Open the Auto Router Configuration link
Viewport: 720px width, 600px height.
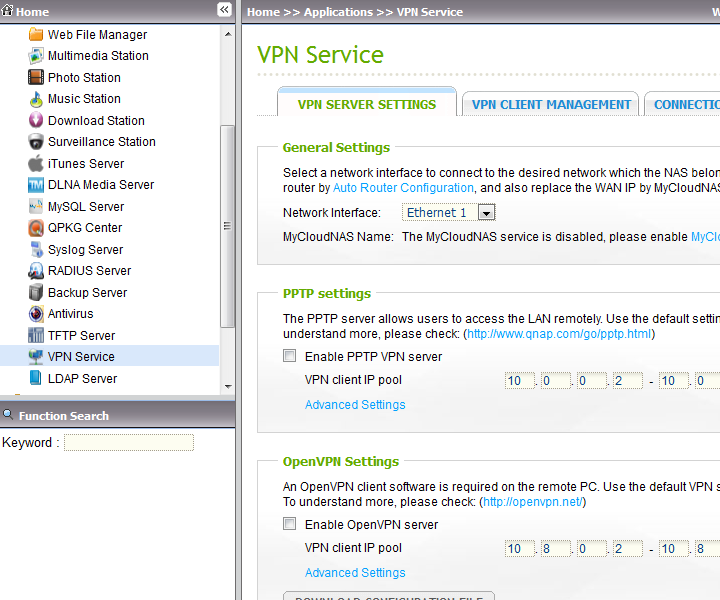tap(403, 188)
